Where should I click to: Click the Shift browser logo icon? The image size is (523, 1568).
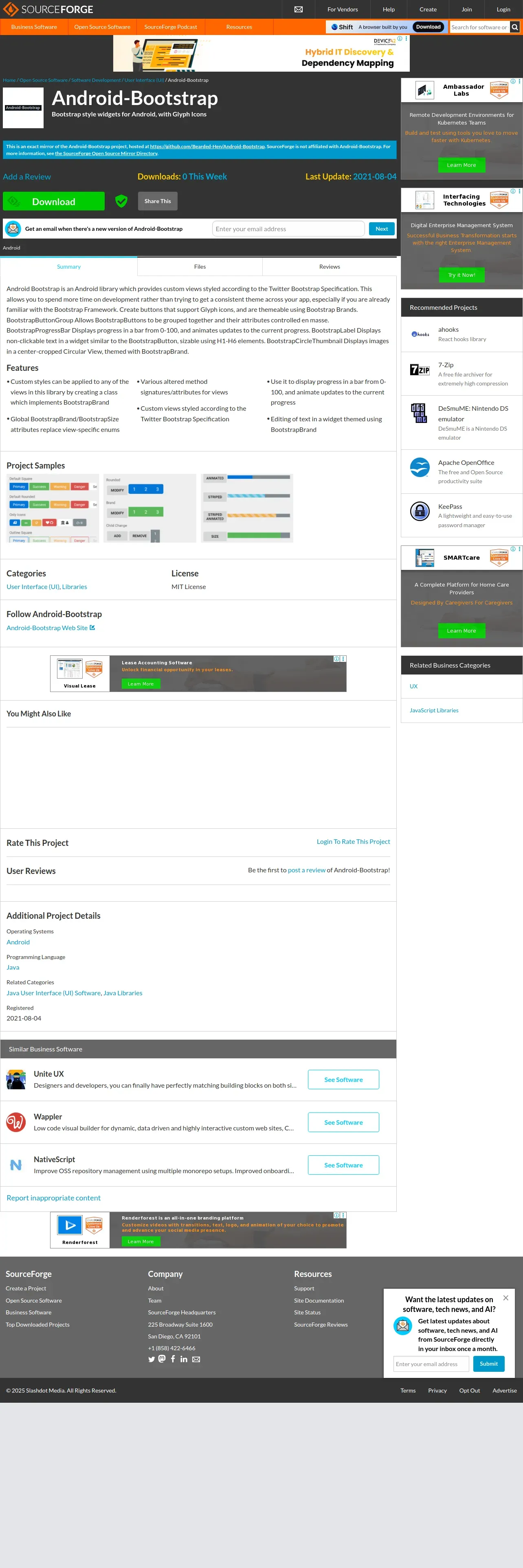[334, 27]
